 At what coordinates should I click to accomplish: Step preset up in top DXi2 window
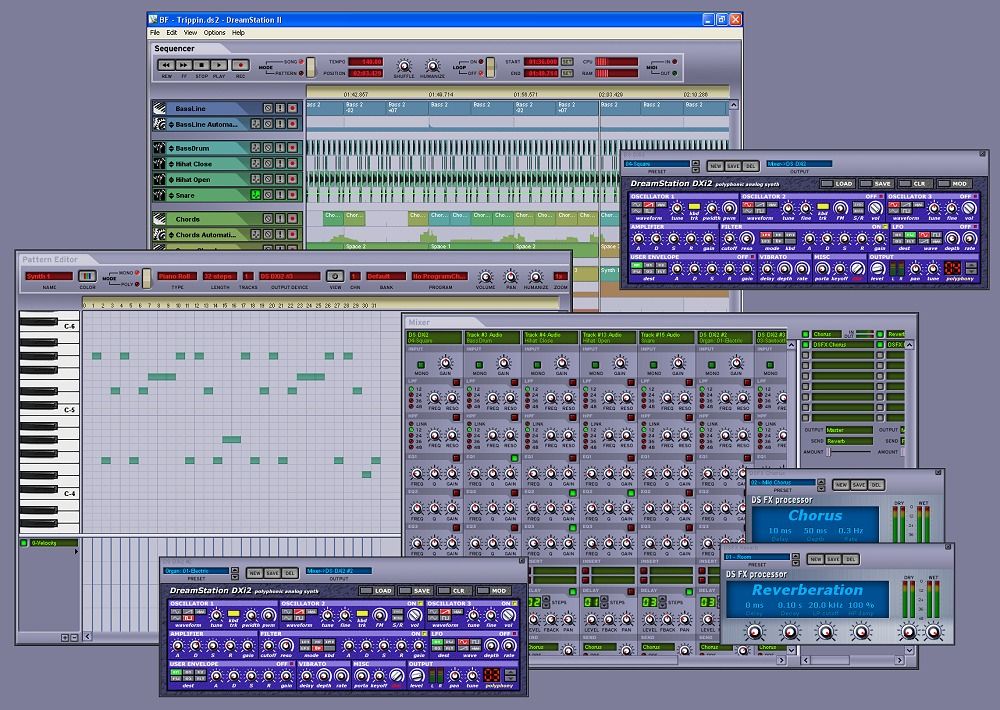click(696, 163)
